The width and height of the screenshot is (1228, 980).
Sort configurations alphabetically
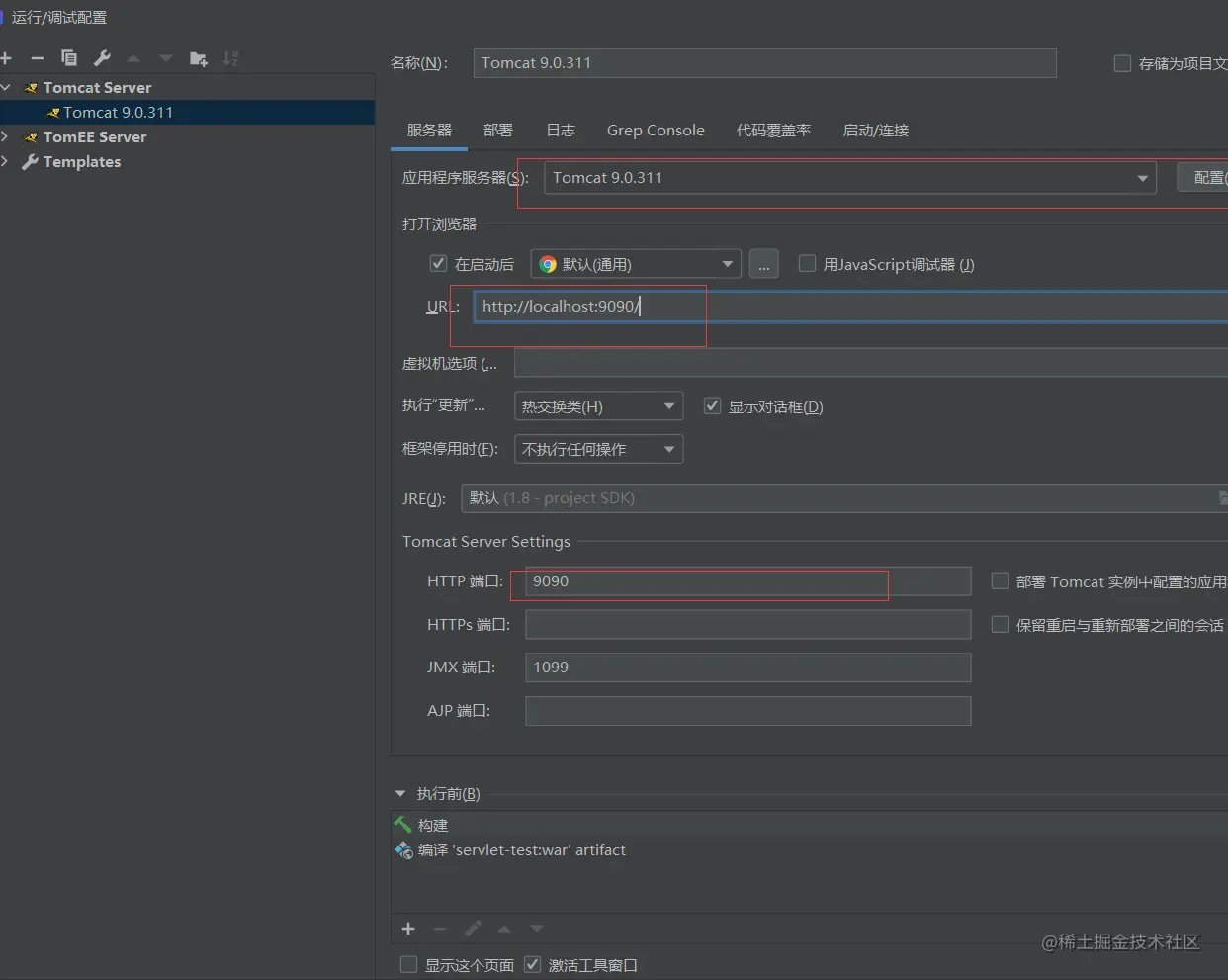(x=230, y=58)
